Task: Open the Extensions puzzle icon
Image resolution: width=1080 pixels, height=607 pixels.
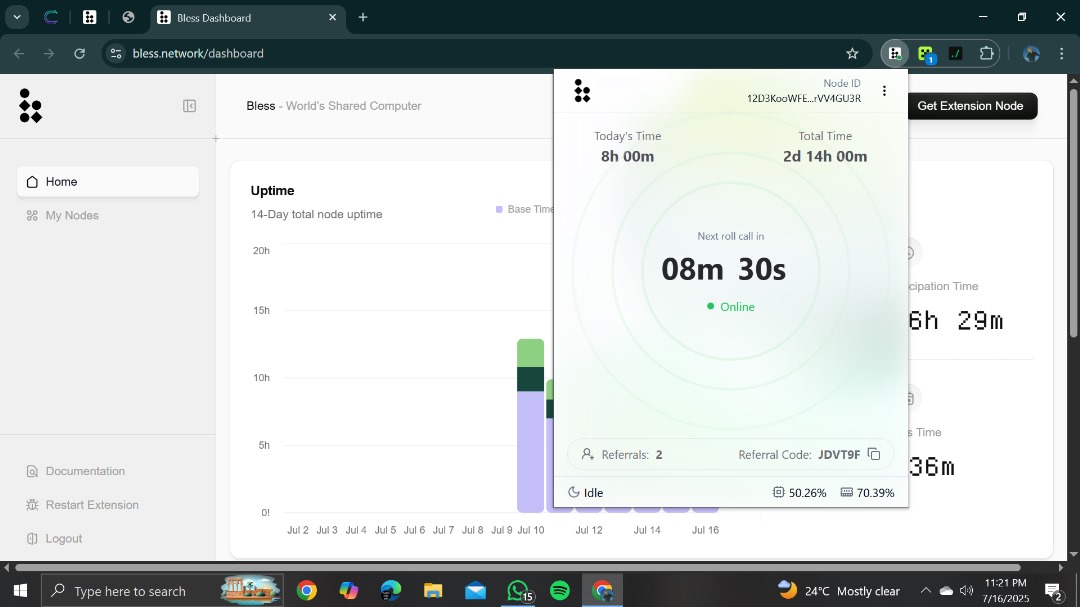Action: point(986,54)
